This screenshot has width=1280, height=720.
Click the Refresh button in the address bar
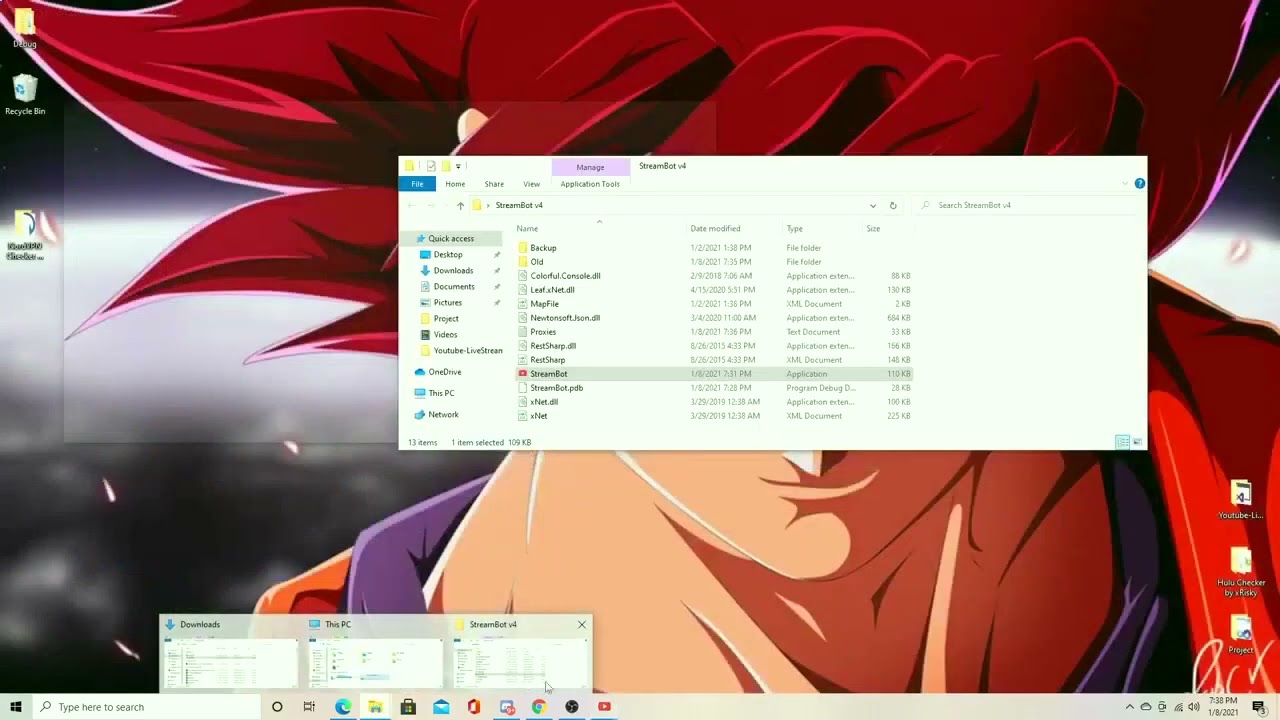click(893, 205)
